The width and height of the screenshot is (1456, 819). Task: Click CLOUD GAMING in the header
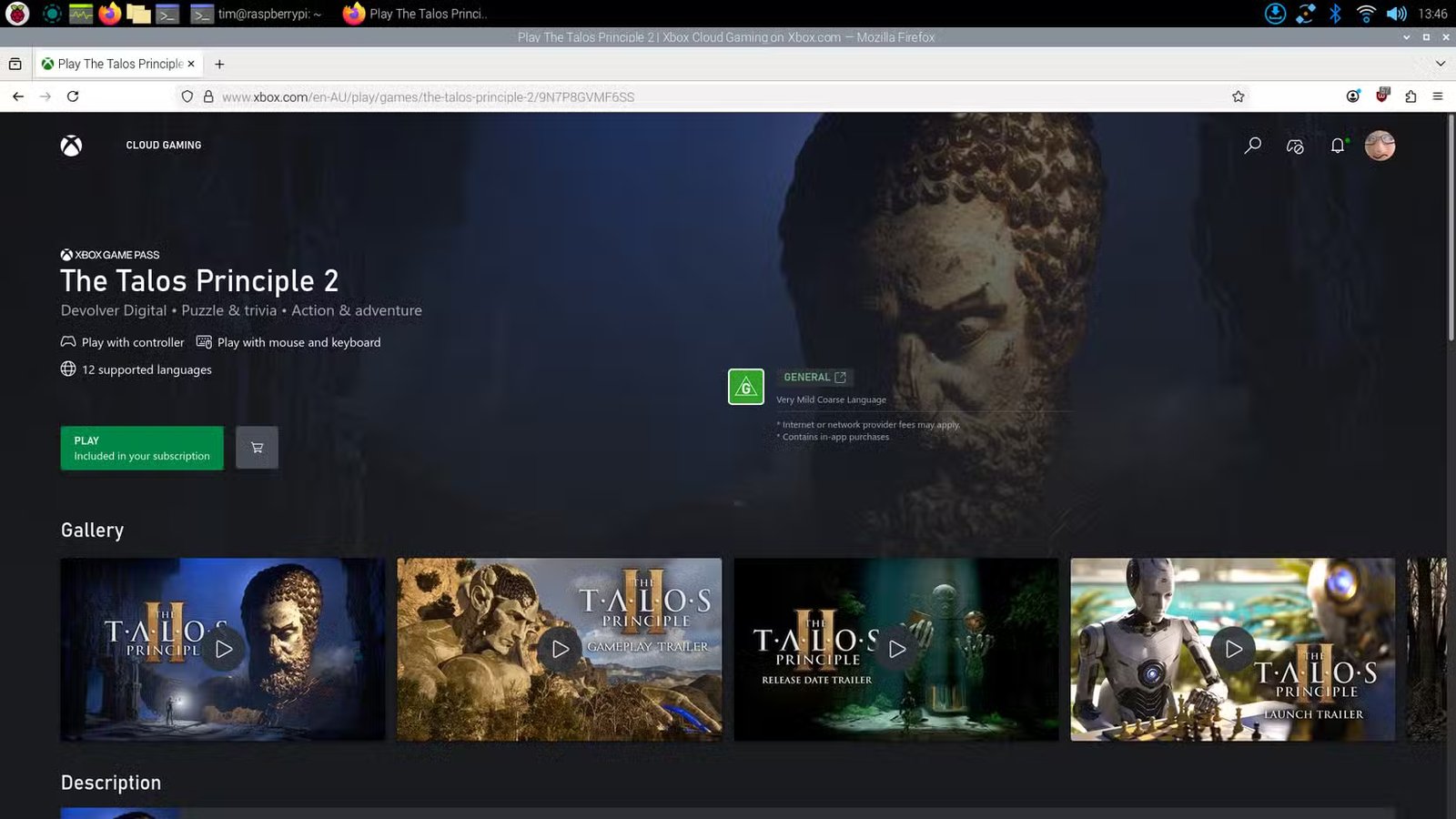pos(164,145)
